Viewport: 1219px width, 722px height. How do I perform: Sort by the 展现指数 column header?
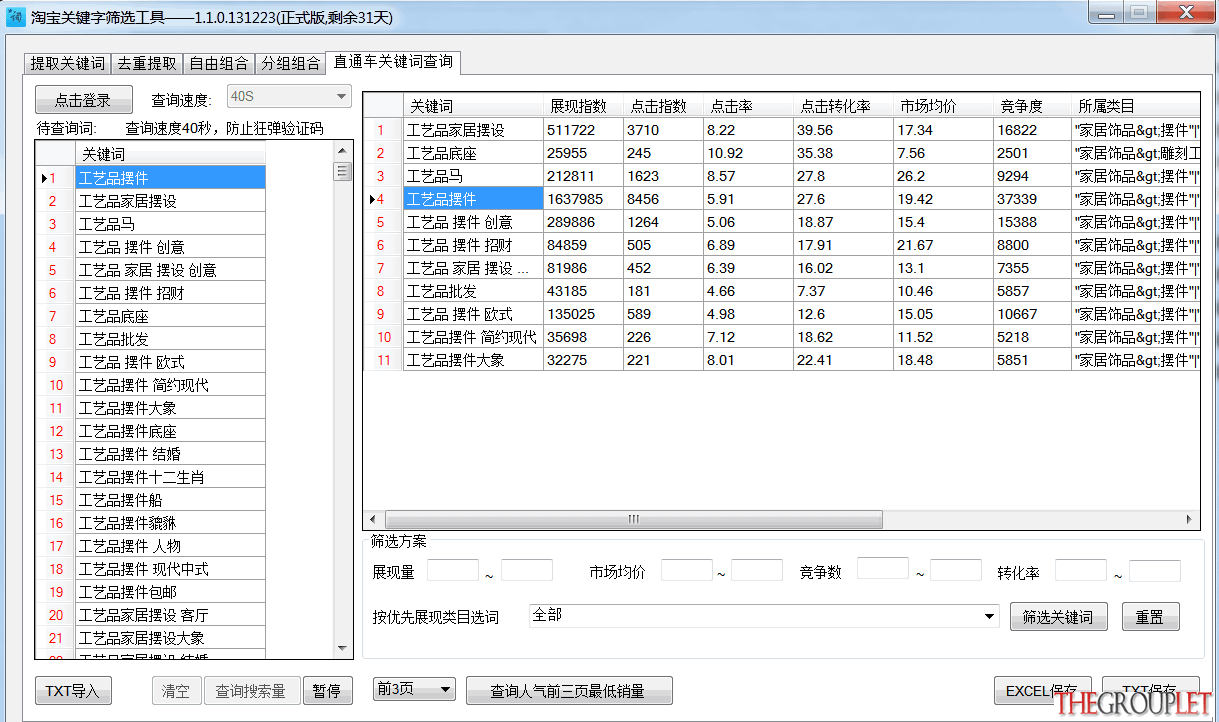pyautogui.click(x=583, y=105)
